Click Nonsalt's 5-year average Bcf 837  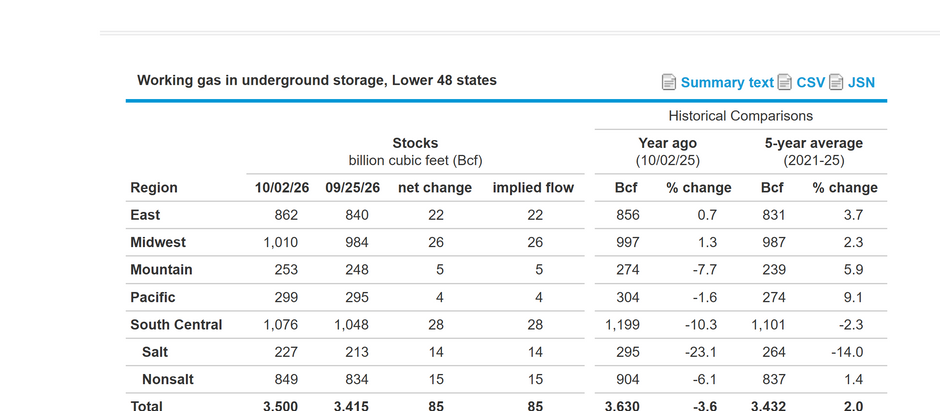tap(774, 380)
